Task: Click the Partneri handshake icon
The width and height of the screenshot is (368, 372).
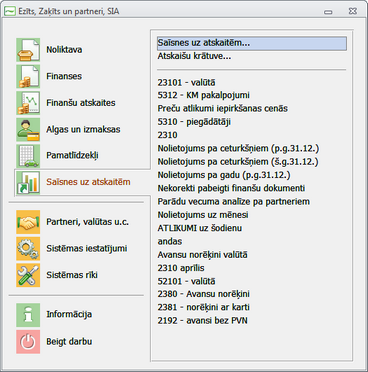Action: point(28,222)
